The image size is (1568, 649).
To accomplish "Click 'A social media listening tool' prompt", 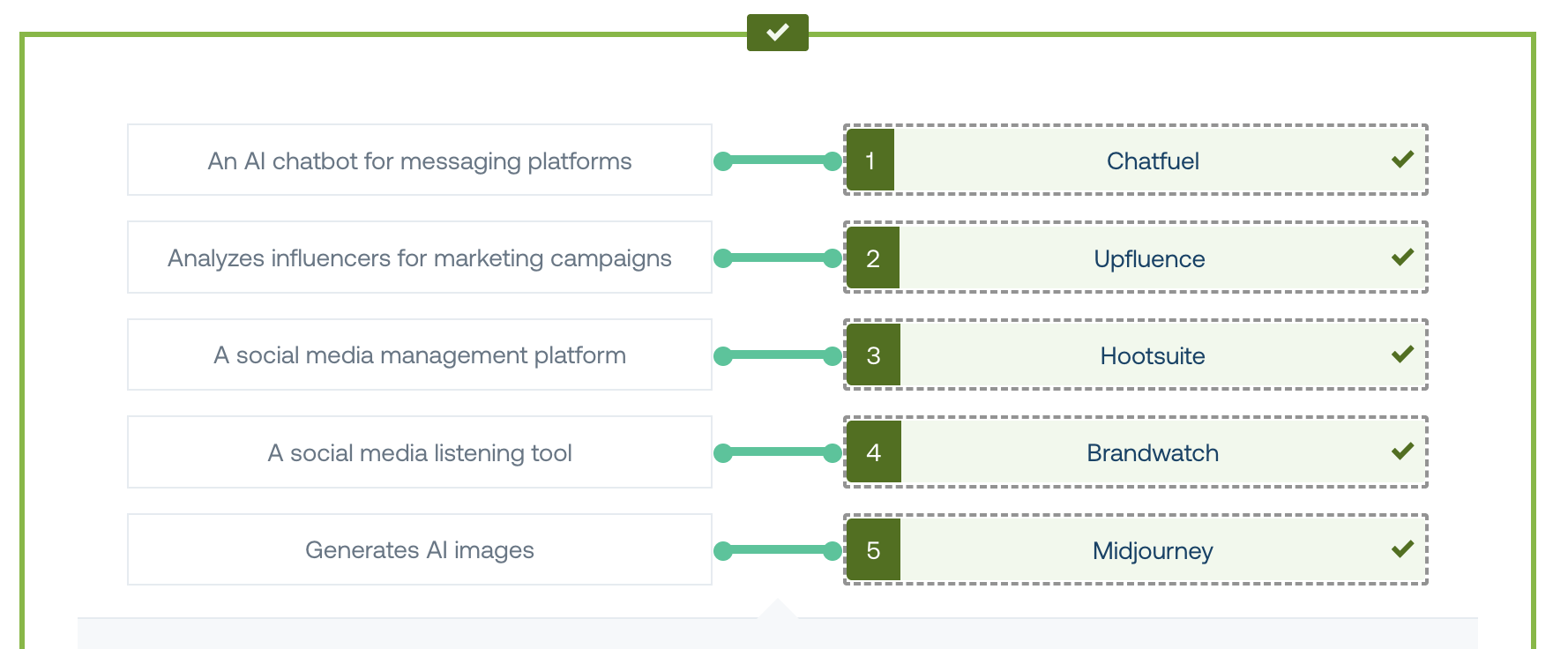I will coord(420,452).
